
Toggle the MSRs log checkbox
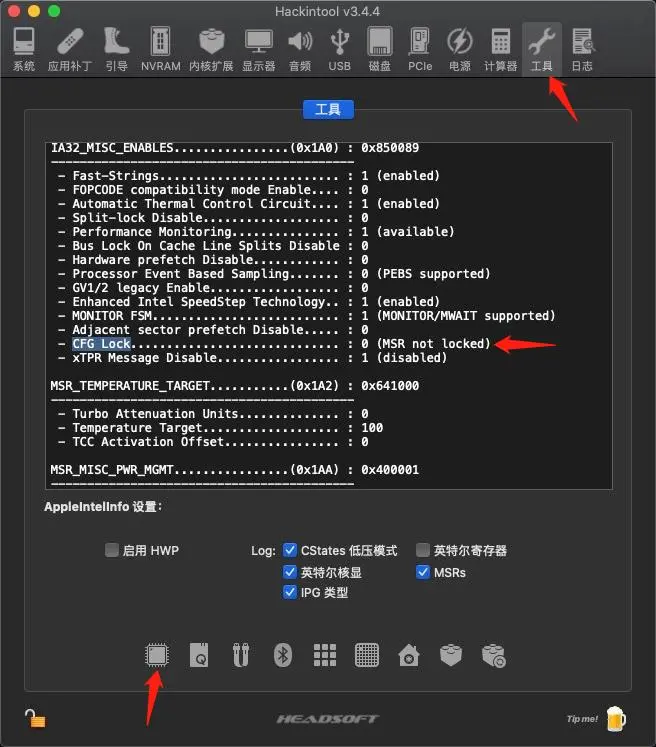click(423, 572)
